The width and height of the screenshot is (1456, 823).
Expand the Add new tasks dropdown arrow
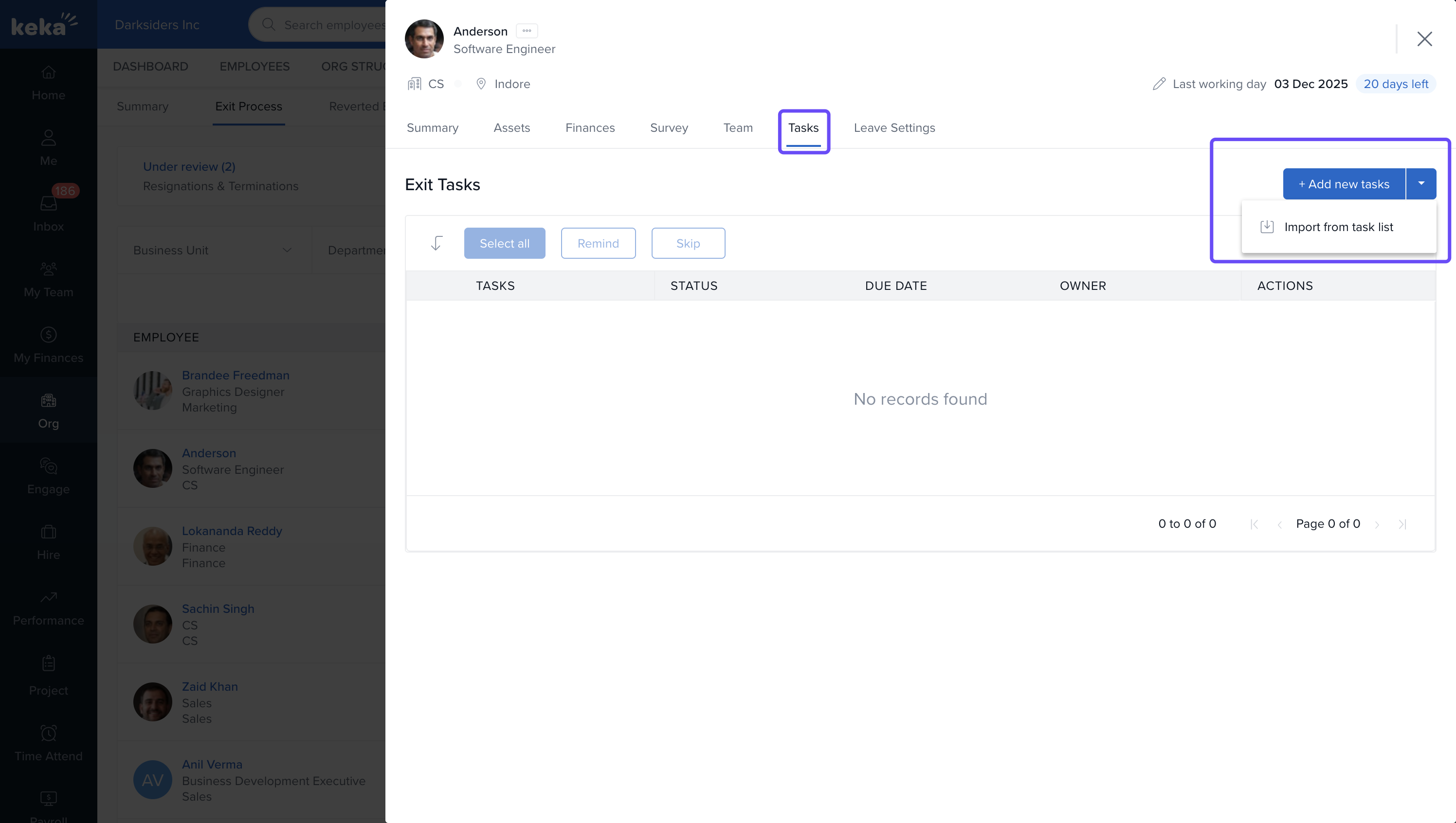[1420, 183]
